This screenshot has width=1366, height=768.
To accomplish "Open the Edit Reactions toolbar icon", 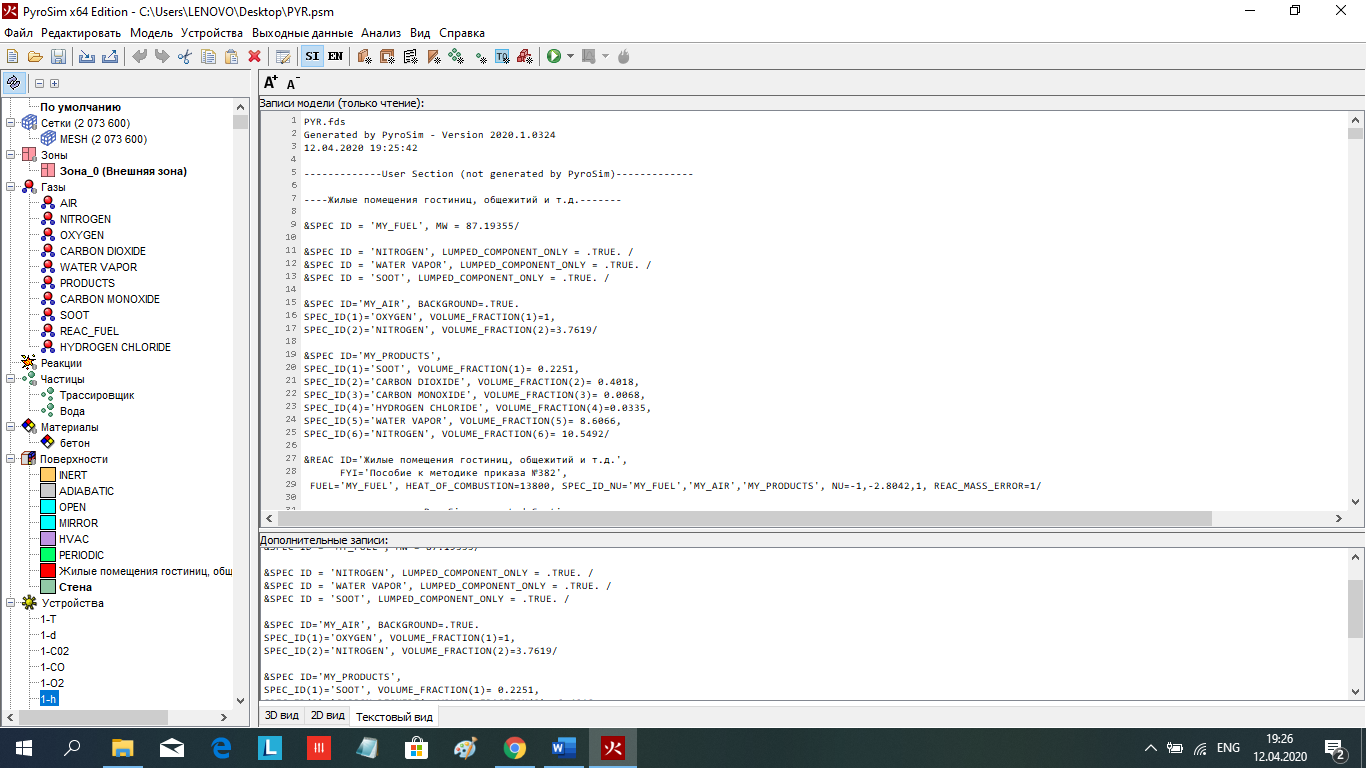I will tap(410, 56).
